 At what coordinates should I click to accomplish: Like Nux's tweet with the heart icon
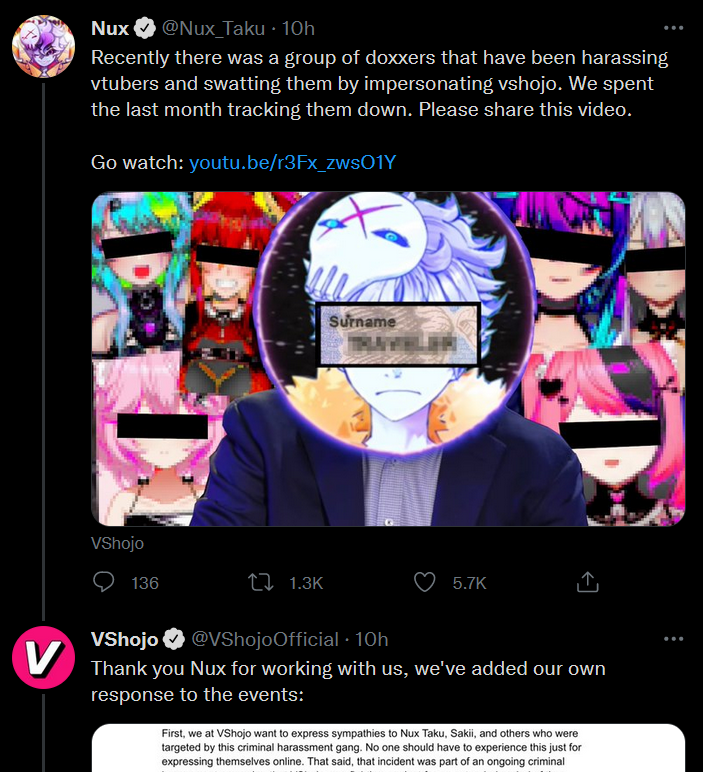tap(424, 582)
